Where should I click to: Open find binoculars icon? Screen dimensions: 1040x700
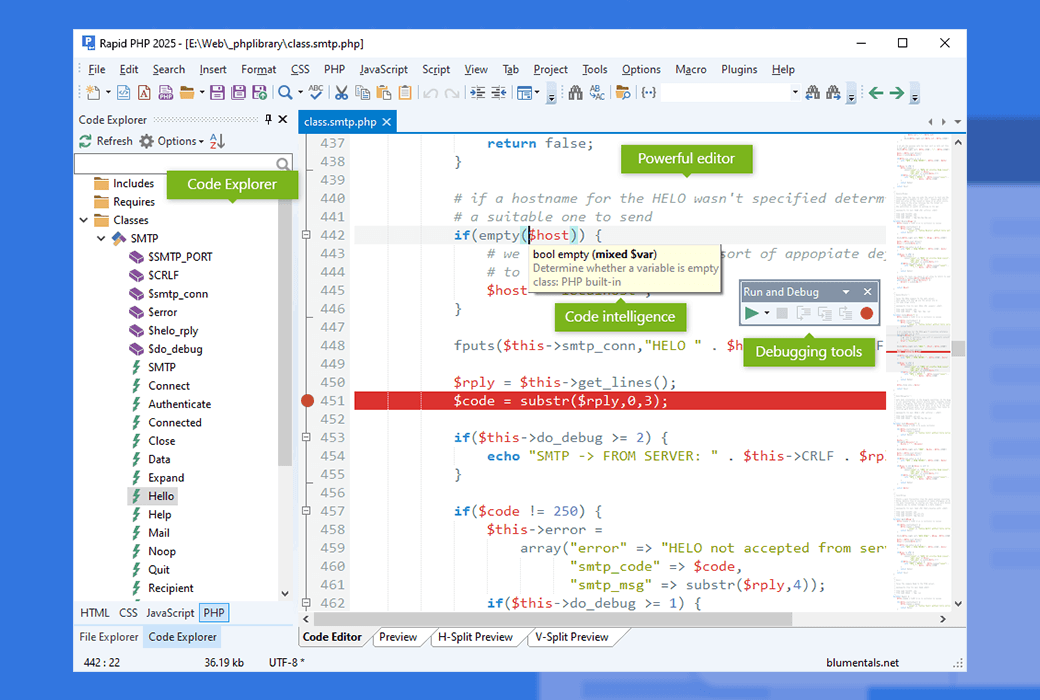576,93
